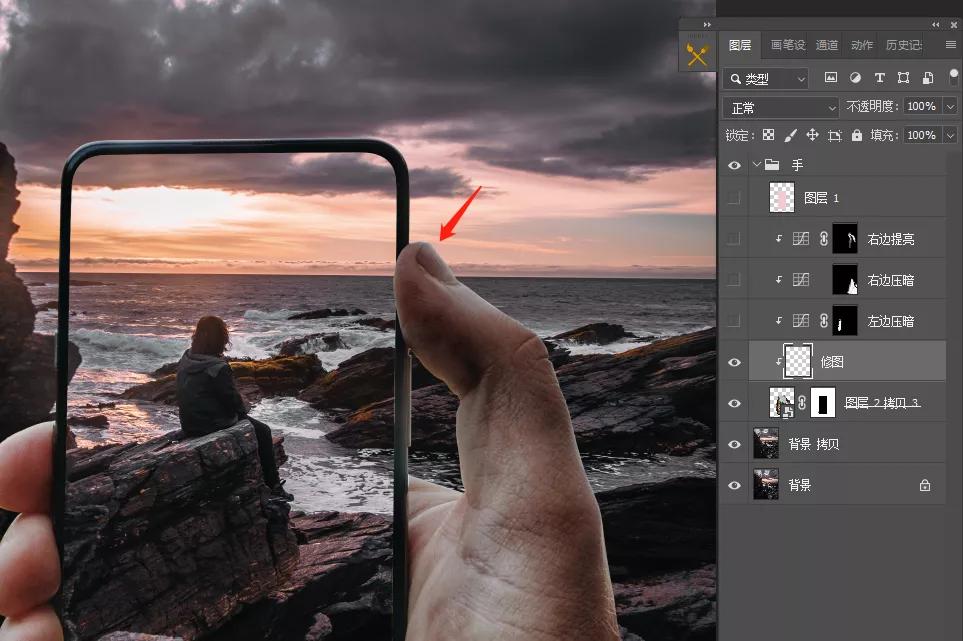Lock artboard nesting crop icon
The width and height of the screenshot is (963, 641).
[x=834, y=135]
